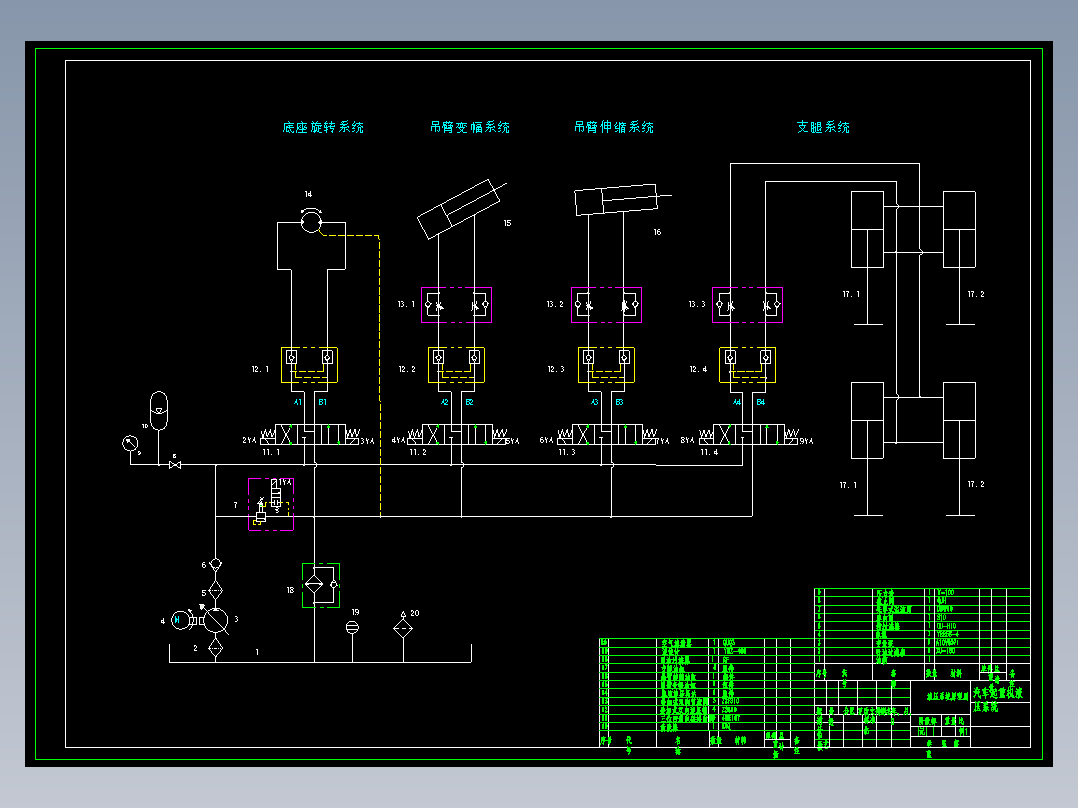Pick the solenoid label 4YA
This screenshot has width=1078, height=808.
tap(398, 440)
